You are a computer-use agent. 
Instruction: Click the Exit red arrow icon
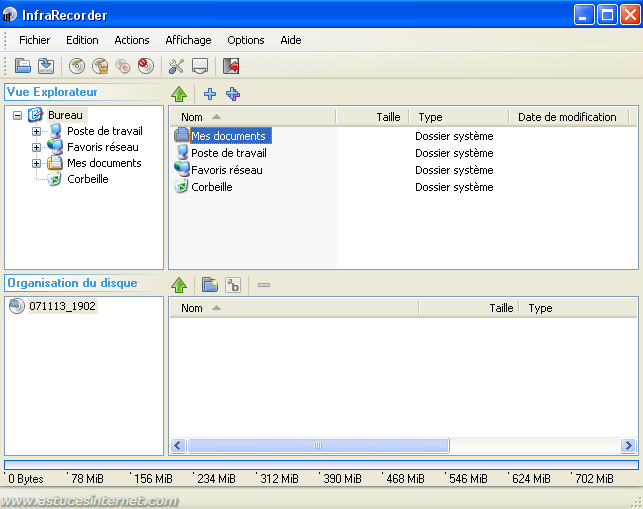pyautogui.click(x=231, y=66)
